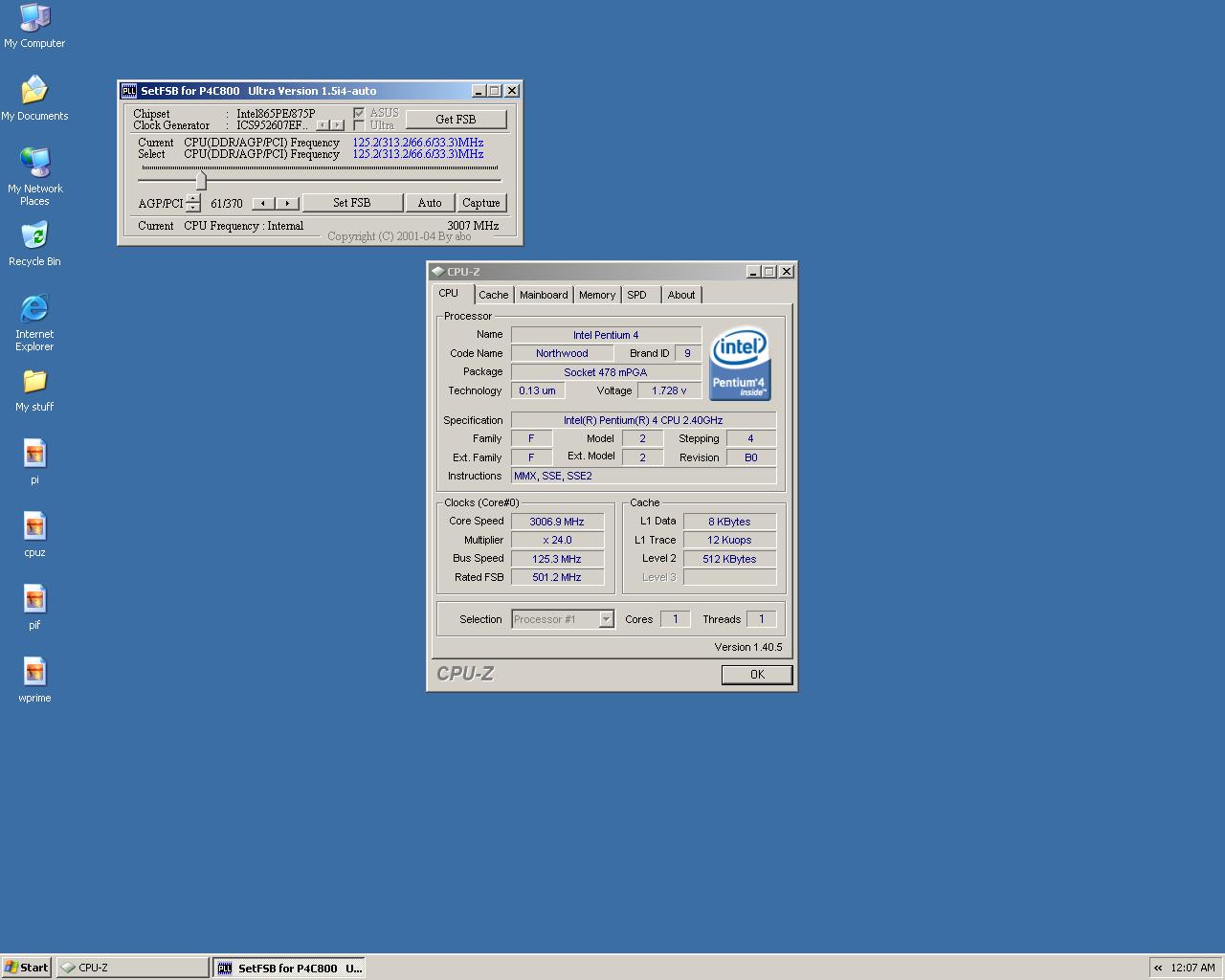Open the Start menu
Image resolution: width=1225 pixels, height=980 pixels.
27,968
